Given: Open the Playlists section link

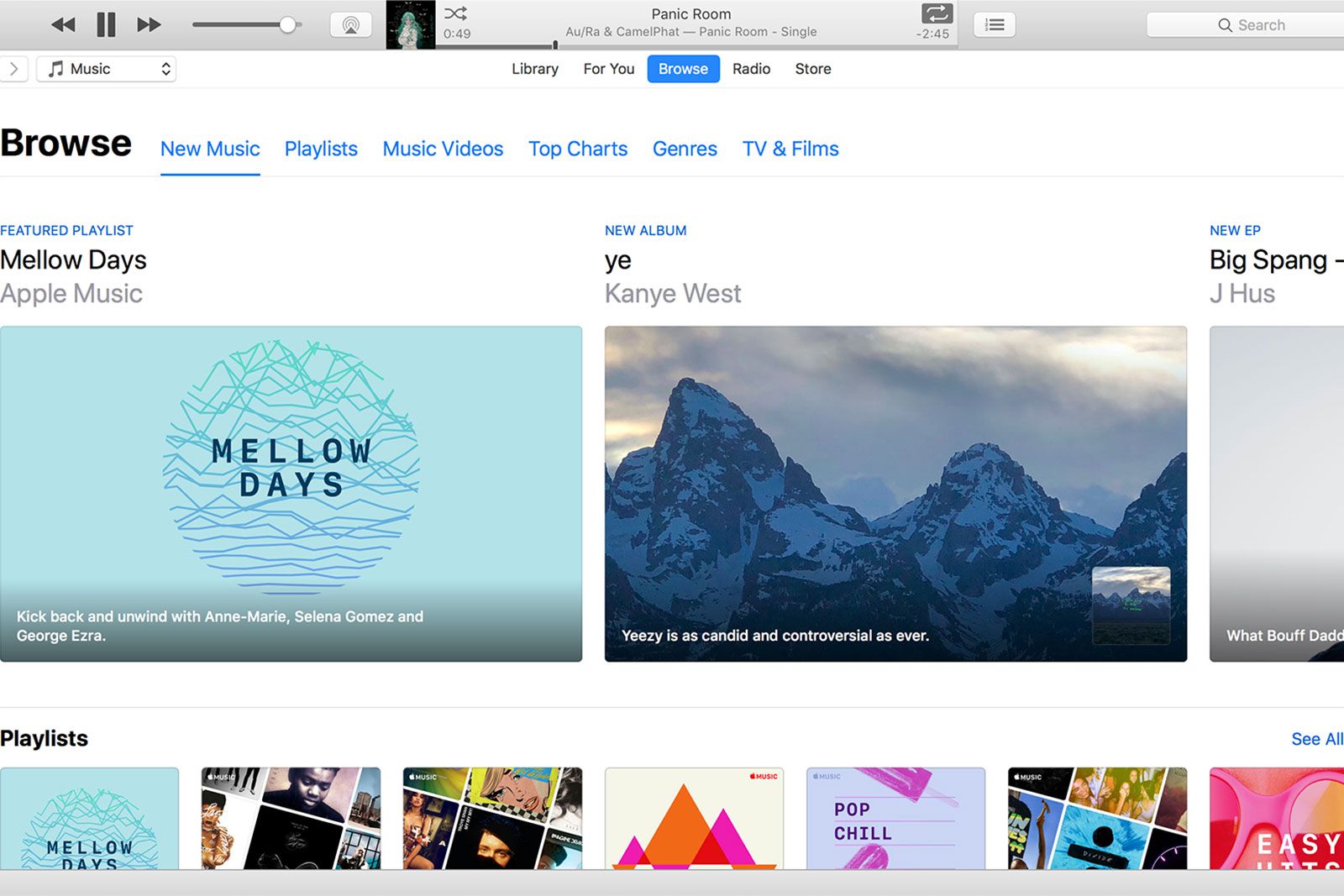Looking at the screenshot, I should (x=321, y=149).
